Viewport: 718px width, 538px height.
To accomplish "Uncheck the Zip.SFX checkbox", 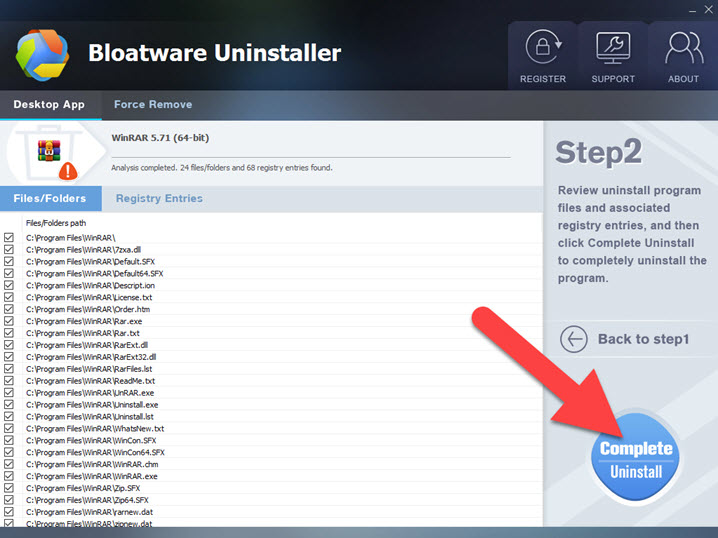I will pos(9,488).
